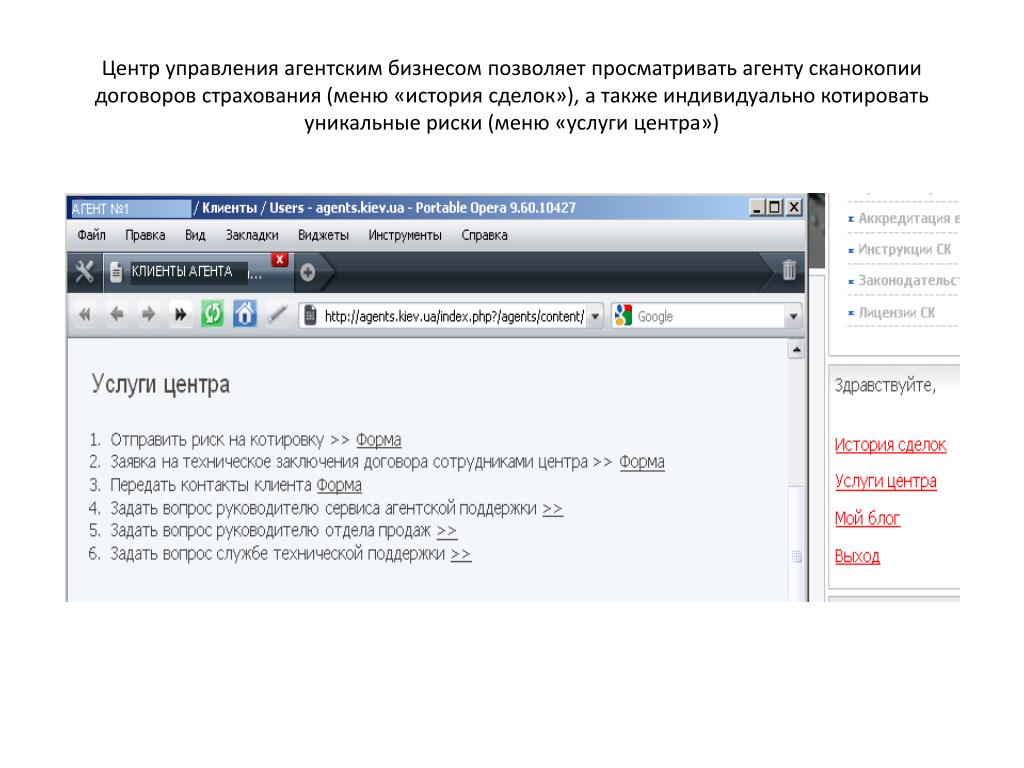
Task: Click the wand (password) icon
Action: pos(278,315)
